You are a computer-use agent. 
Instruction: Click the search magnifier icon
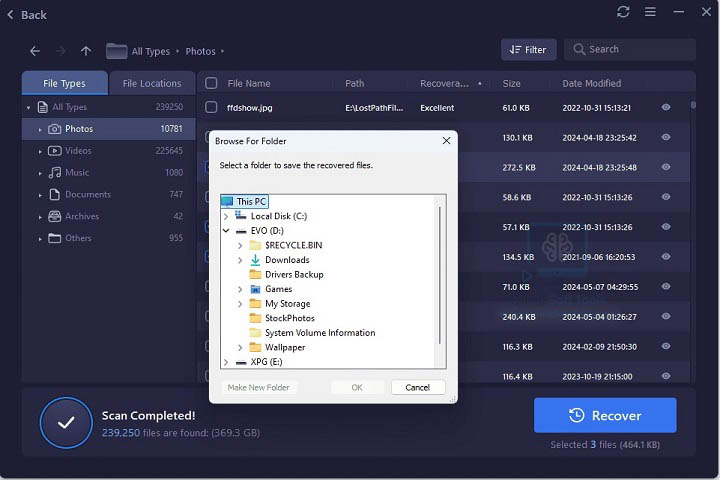[x=579, y=49]
